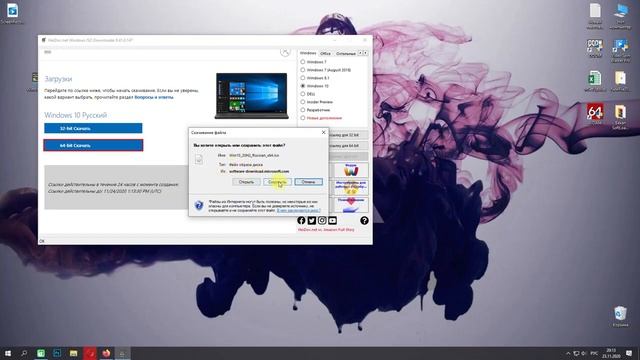Select the Insider Preview radio button
The width and height of the screenshot is (640, 360).
point(303,102)
